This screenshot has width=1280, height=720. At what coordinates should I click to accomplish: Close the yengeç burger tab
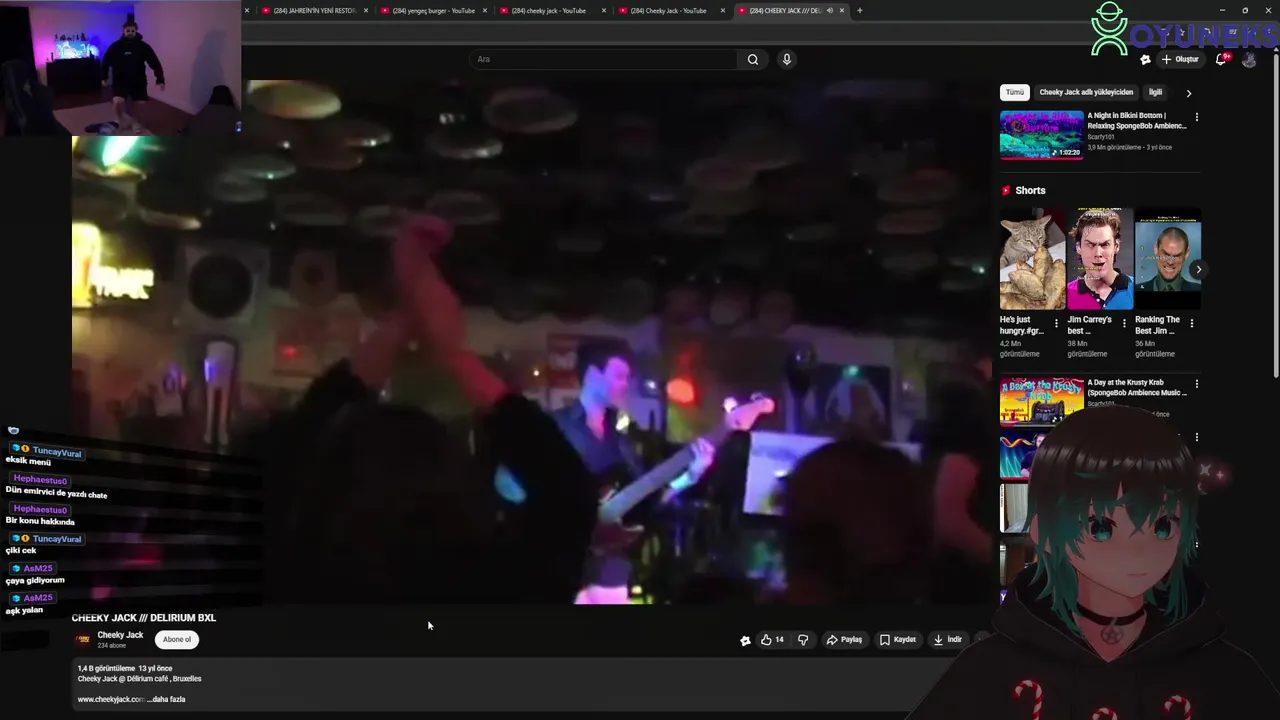click(x=485, y=11)
